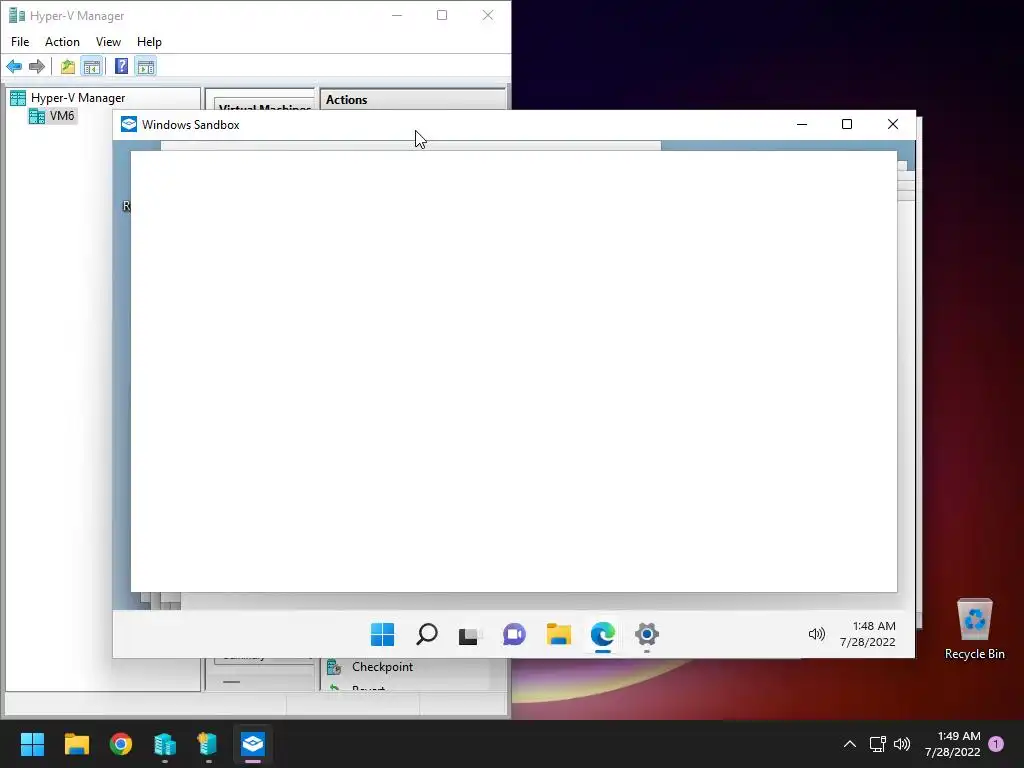Select the VM6 server in the tree
1024x768 pixels.
(52, 116)
